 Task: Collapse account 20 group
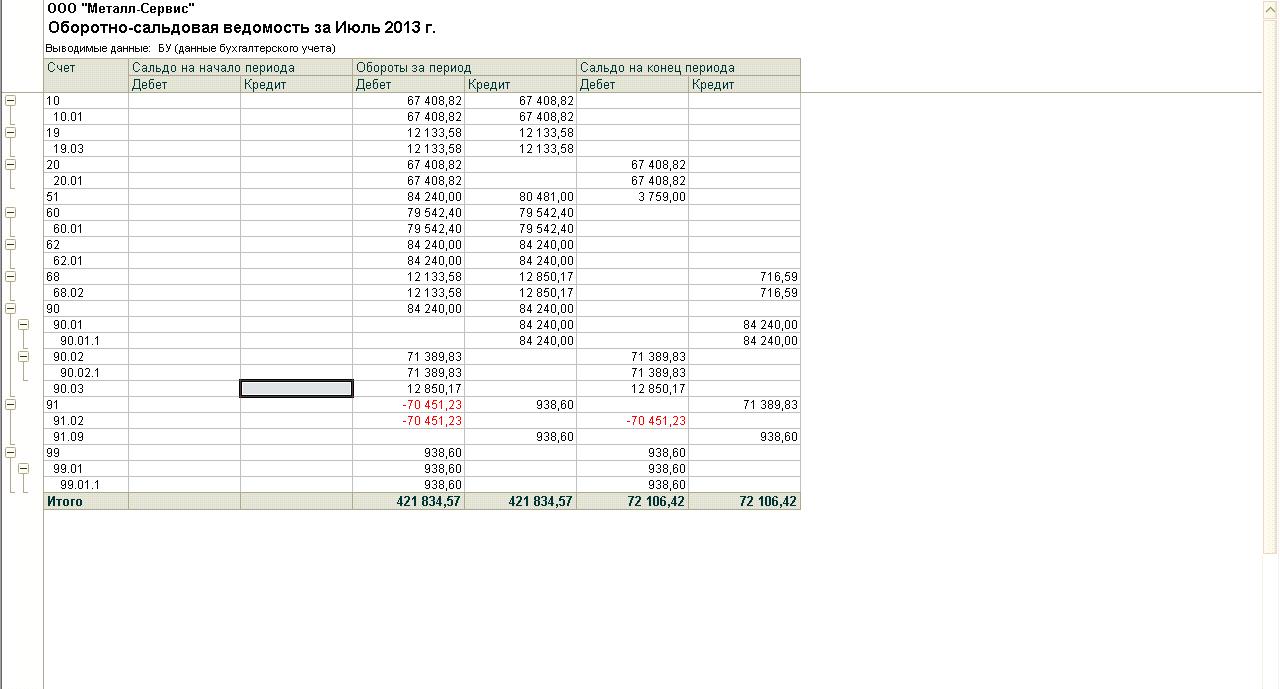[x=11, y=164]
